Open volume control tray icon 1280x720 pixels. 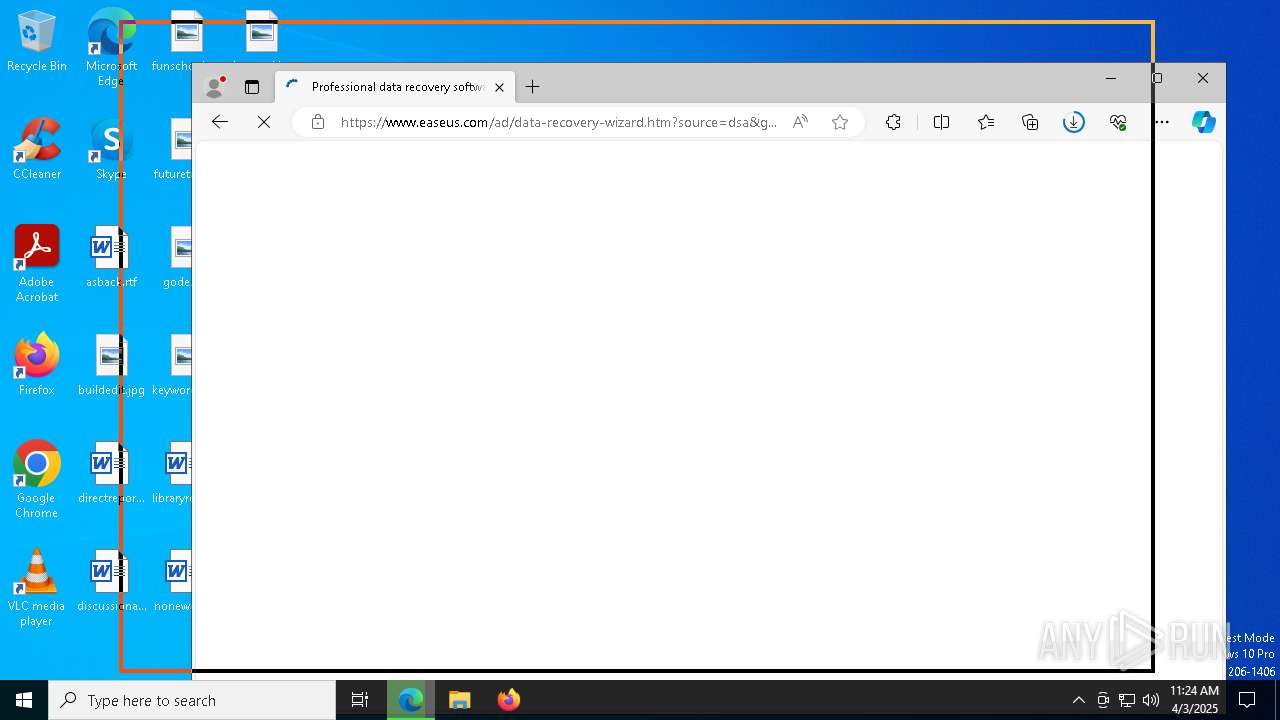point(1151,700)
